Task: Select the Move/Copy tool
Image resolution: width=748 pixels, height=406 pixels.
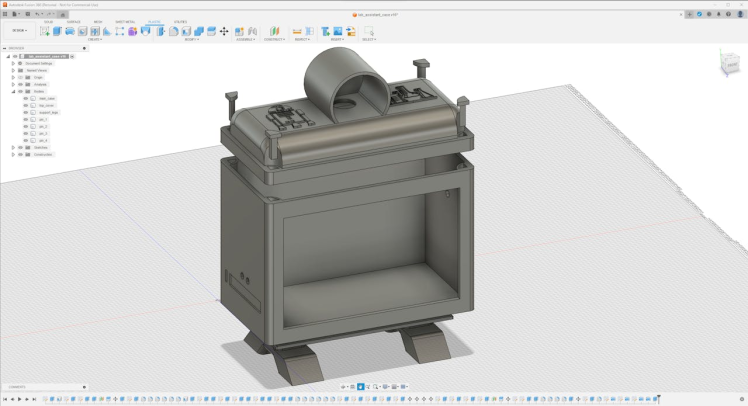Action: click(x=224, y=31)
